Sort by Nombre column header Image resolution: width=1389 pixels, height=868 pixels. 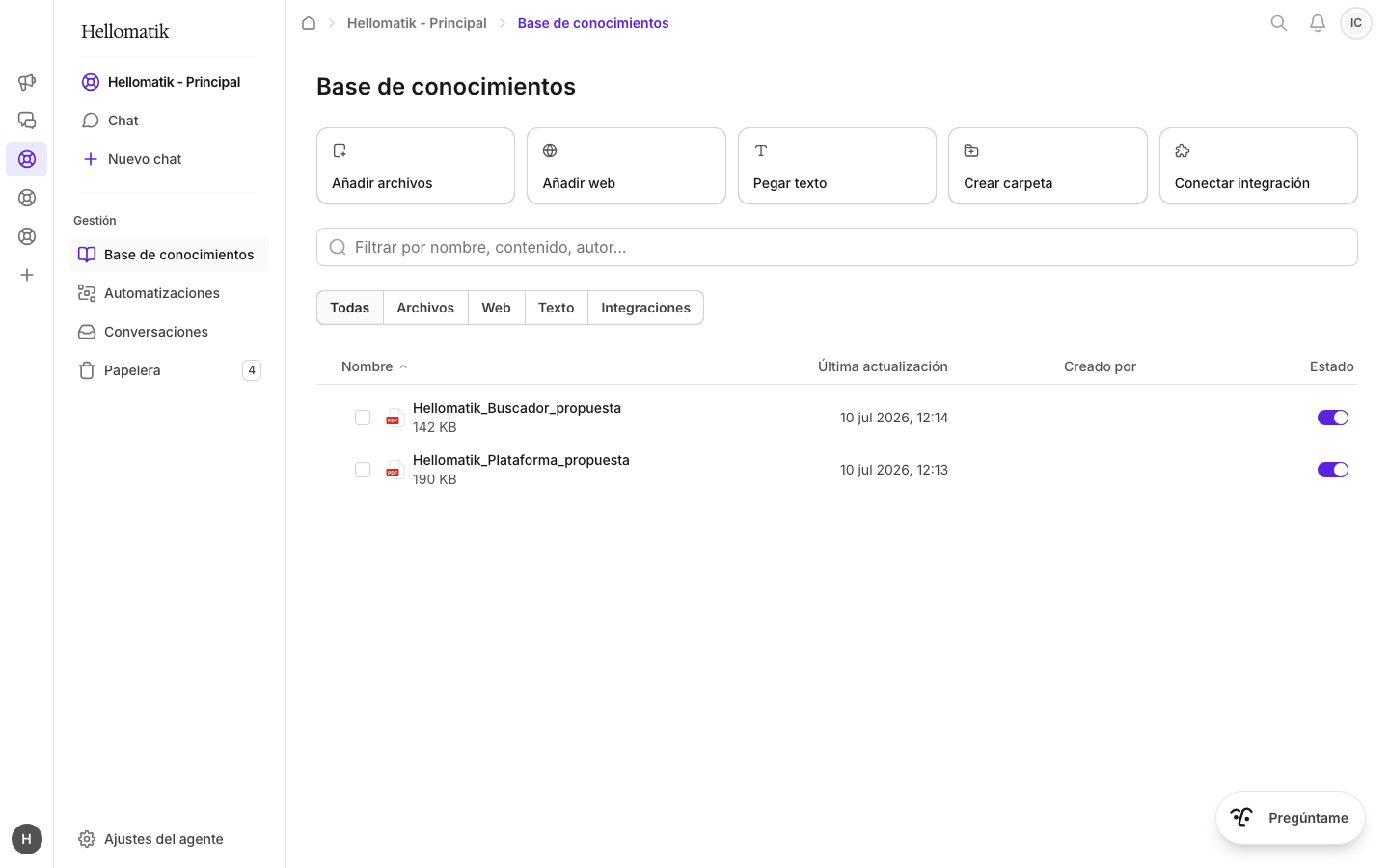(374, 366)
